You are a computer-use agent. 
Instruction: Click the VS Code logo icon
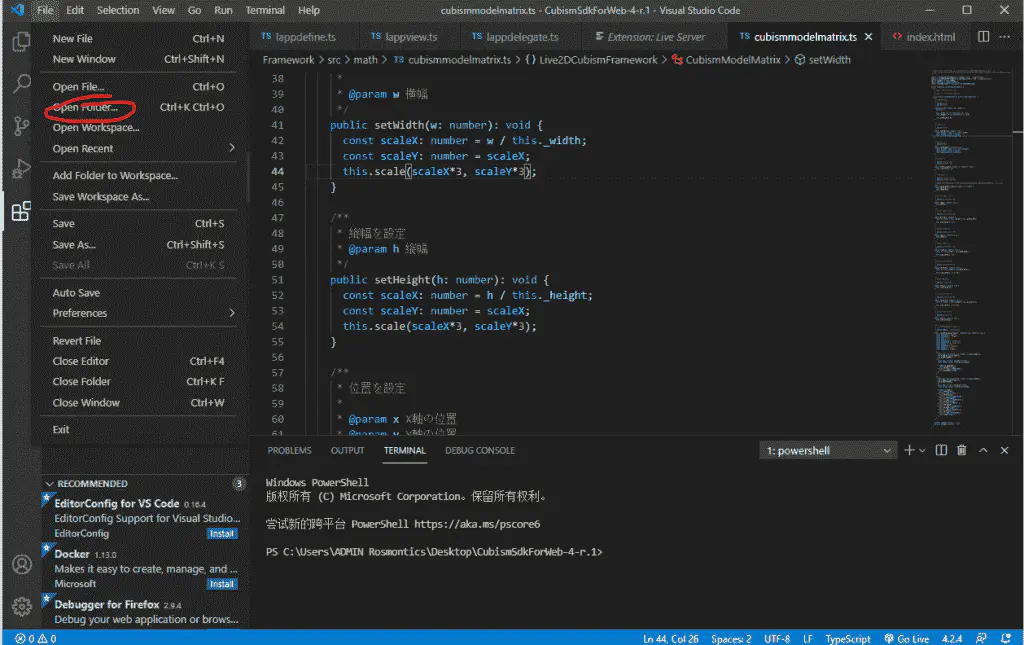(x=18, y=10)
